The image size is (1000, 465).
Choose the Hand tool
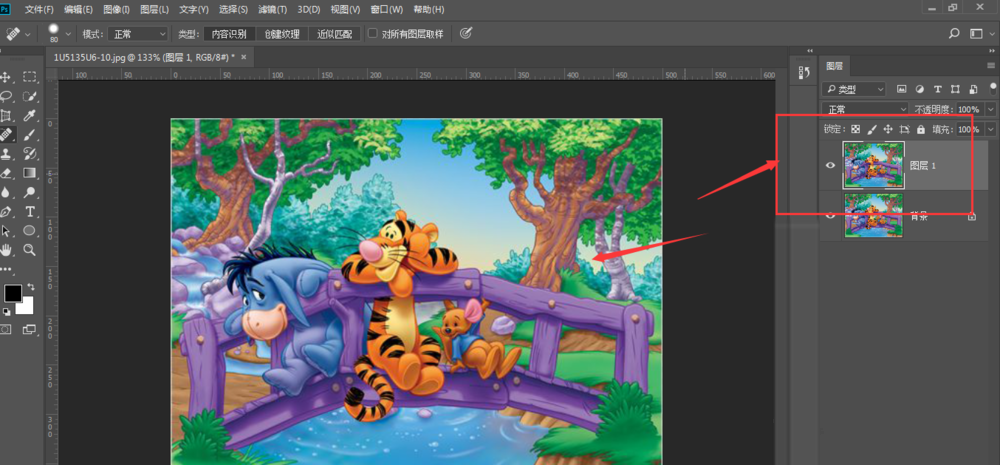[6, 249]
